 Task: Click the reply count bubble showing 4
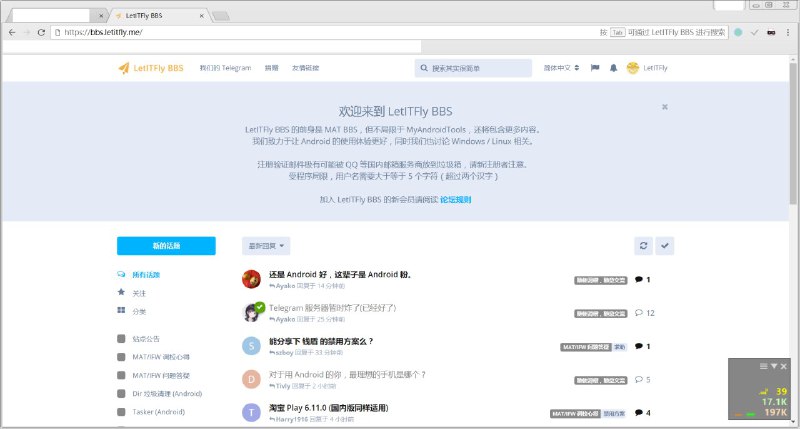point(643,413)
